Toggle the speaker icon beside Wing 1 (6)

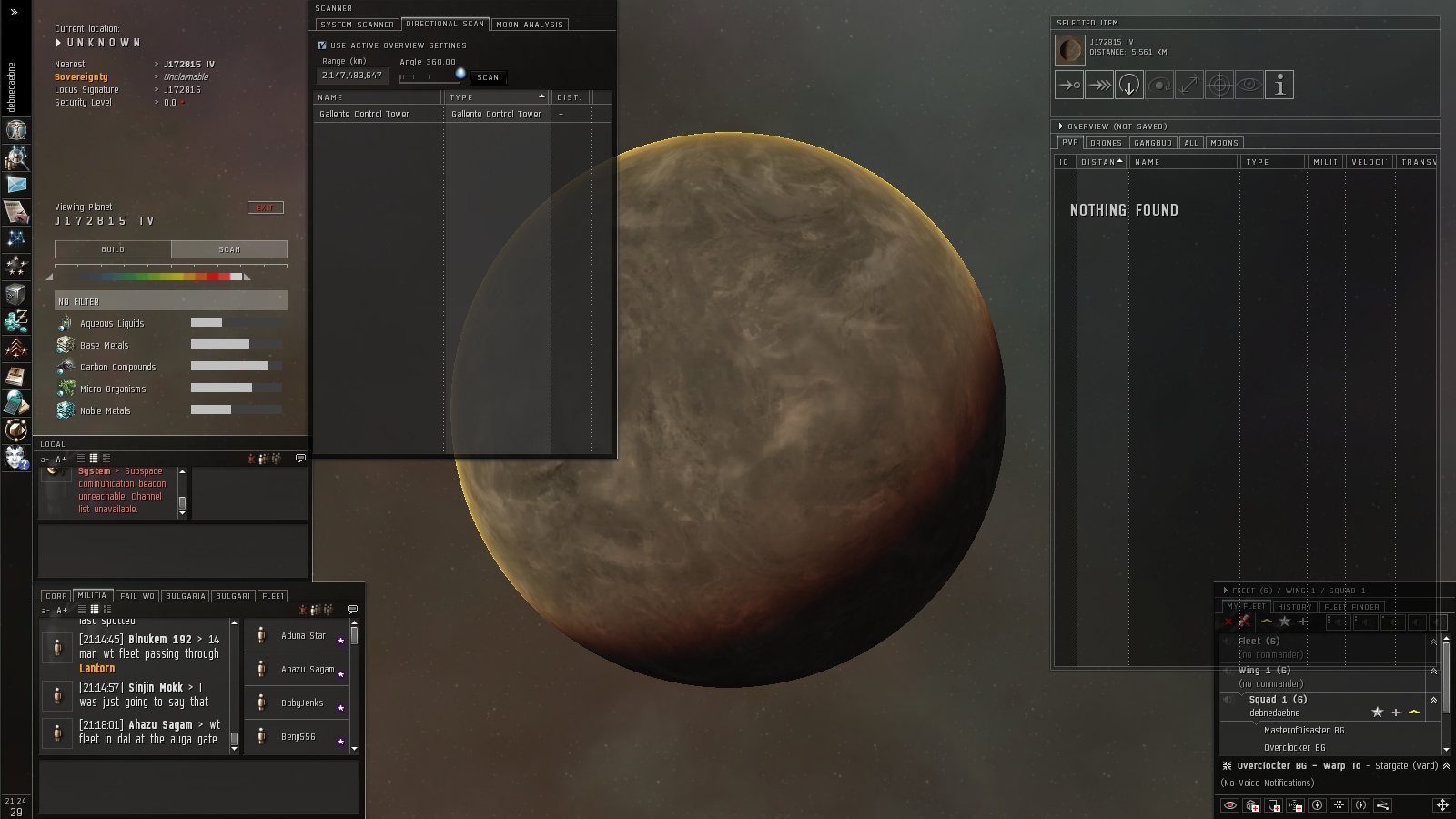[x=1227, y=671]
